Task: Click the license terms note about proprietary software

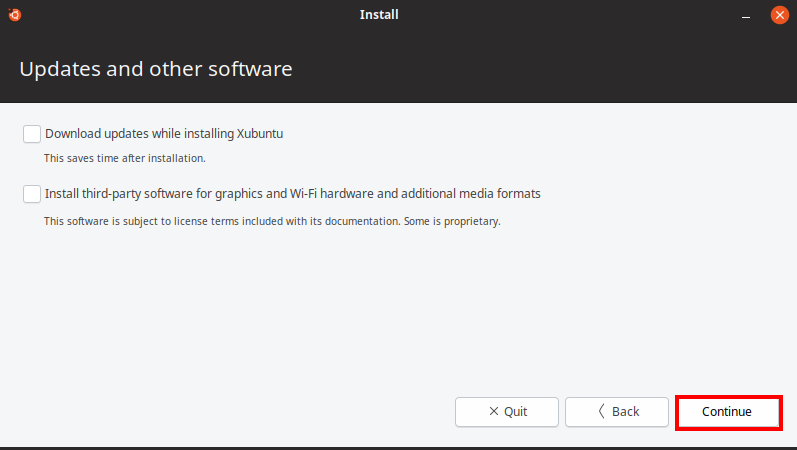Action: pos(272,221)
